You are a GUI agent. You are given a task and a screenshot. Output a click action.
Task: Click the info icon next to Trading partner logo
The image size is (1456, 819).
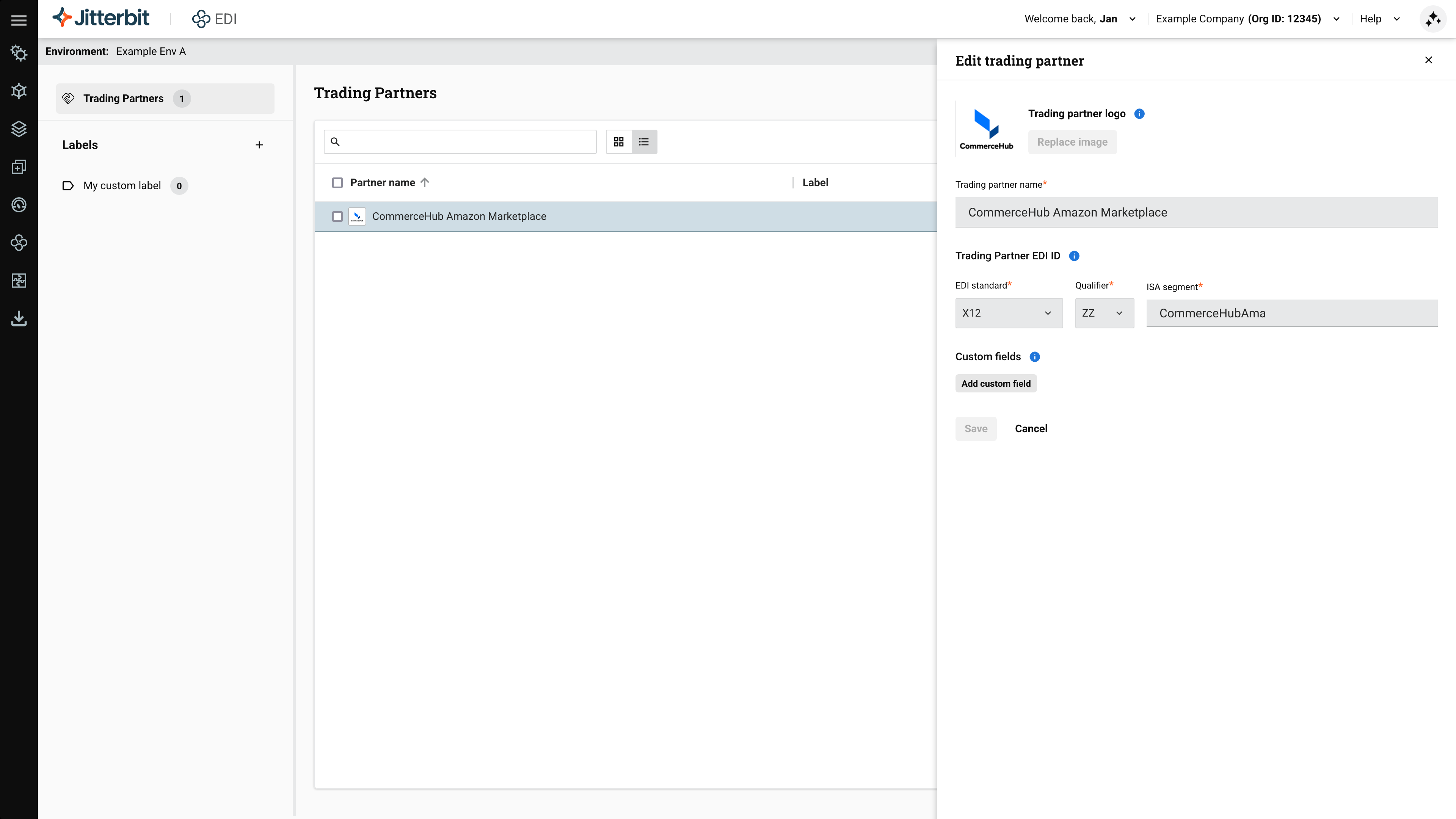1139,114
